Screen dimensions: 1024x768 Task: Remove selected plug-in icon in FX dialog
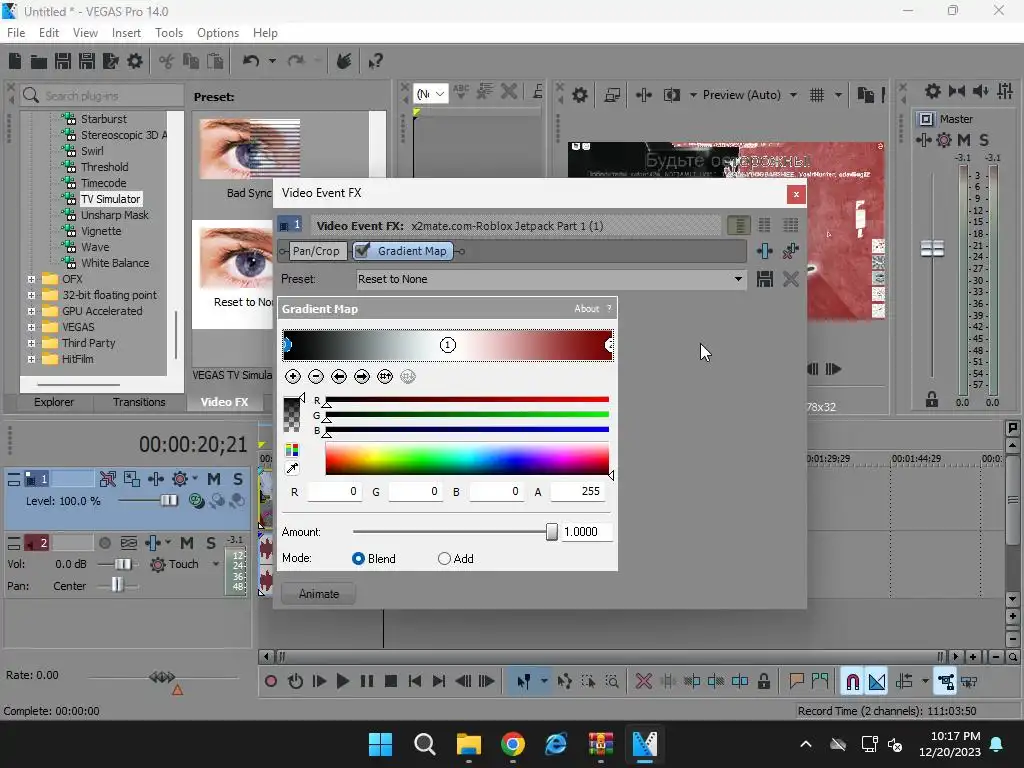pos(791,251)
